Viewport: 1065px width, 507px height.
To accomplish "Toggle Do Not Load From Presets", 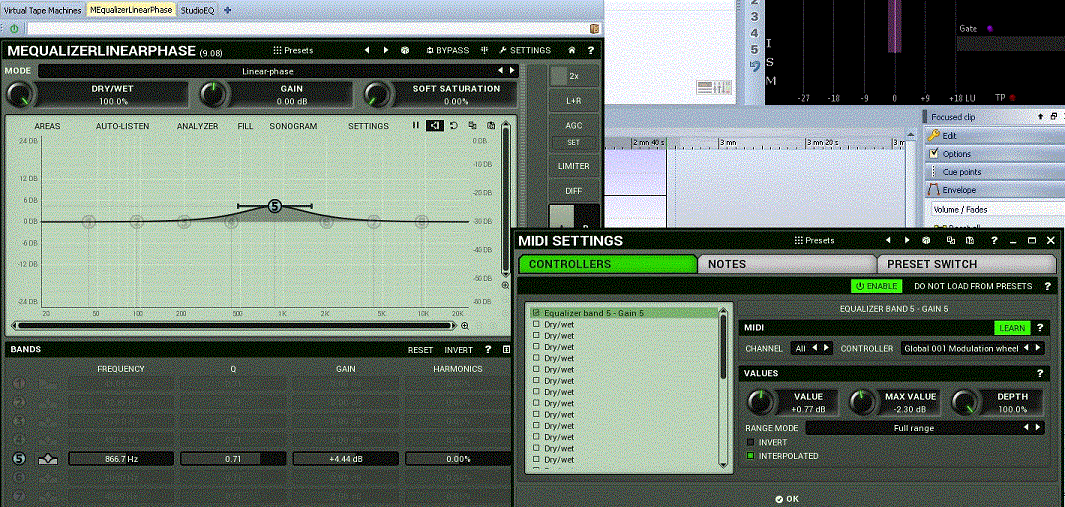I will (973, 286).
